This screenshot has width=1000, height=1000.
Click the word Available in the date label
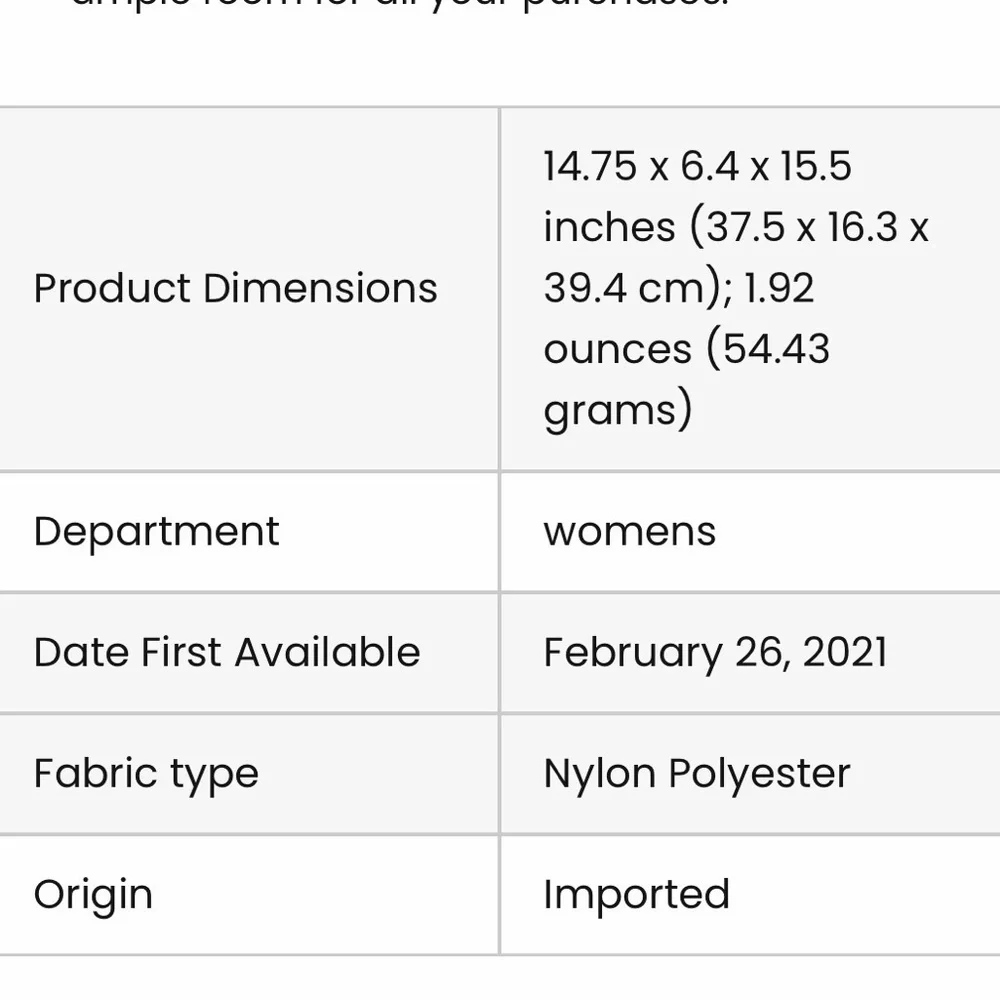pos(327,652)
